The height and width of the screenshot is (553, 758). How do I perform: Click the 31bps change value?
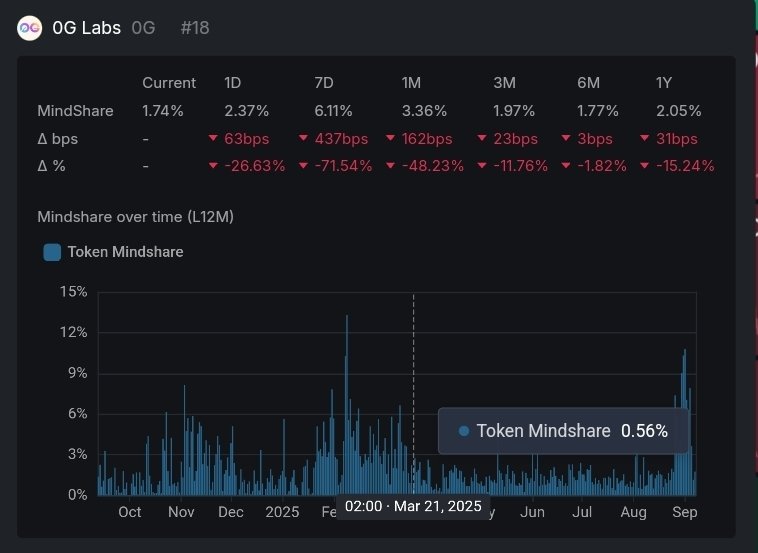(677, 139)
